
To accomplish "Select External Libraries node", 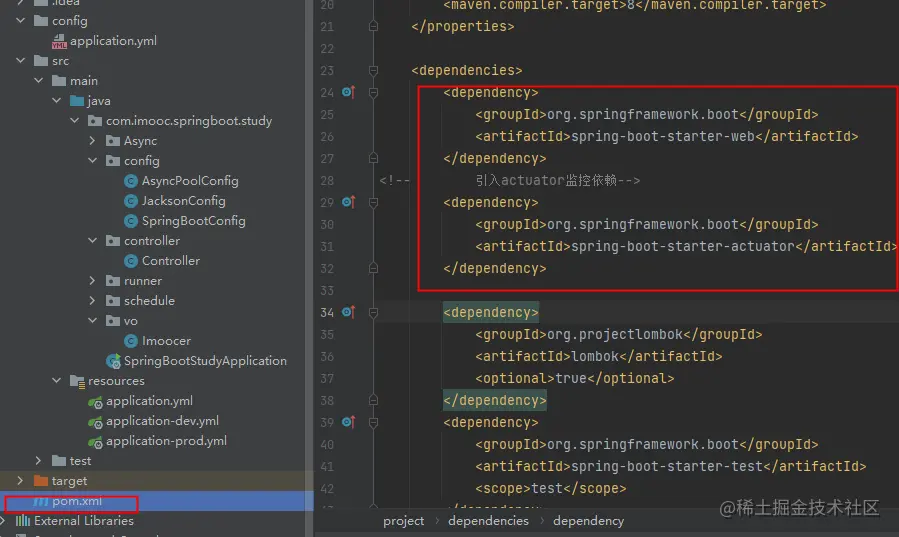I will (x=84, y=521).
